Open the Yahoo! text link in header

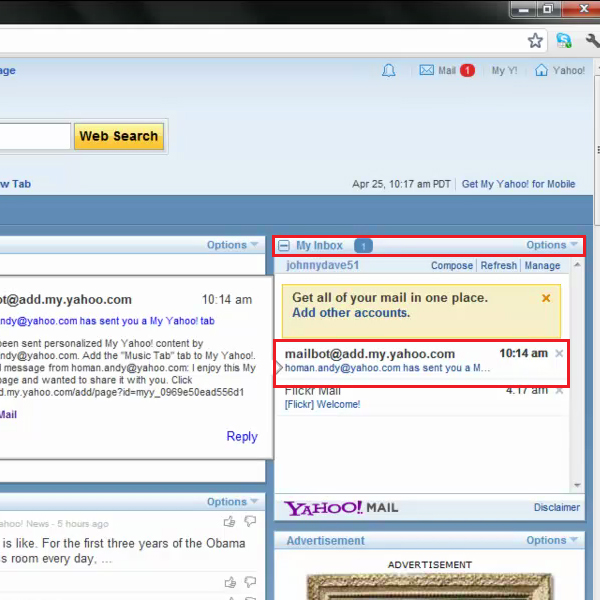[569, 70]
